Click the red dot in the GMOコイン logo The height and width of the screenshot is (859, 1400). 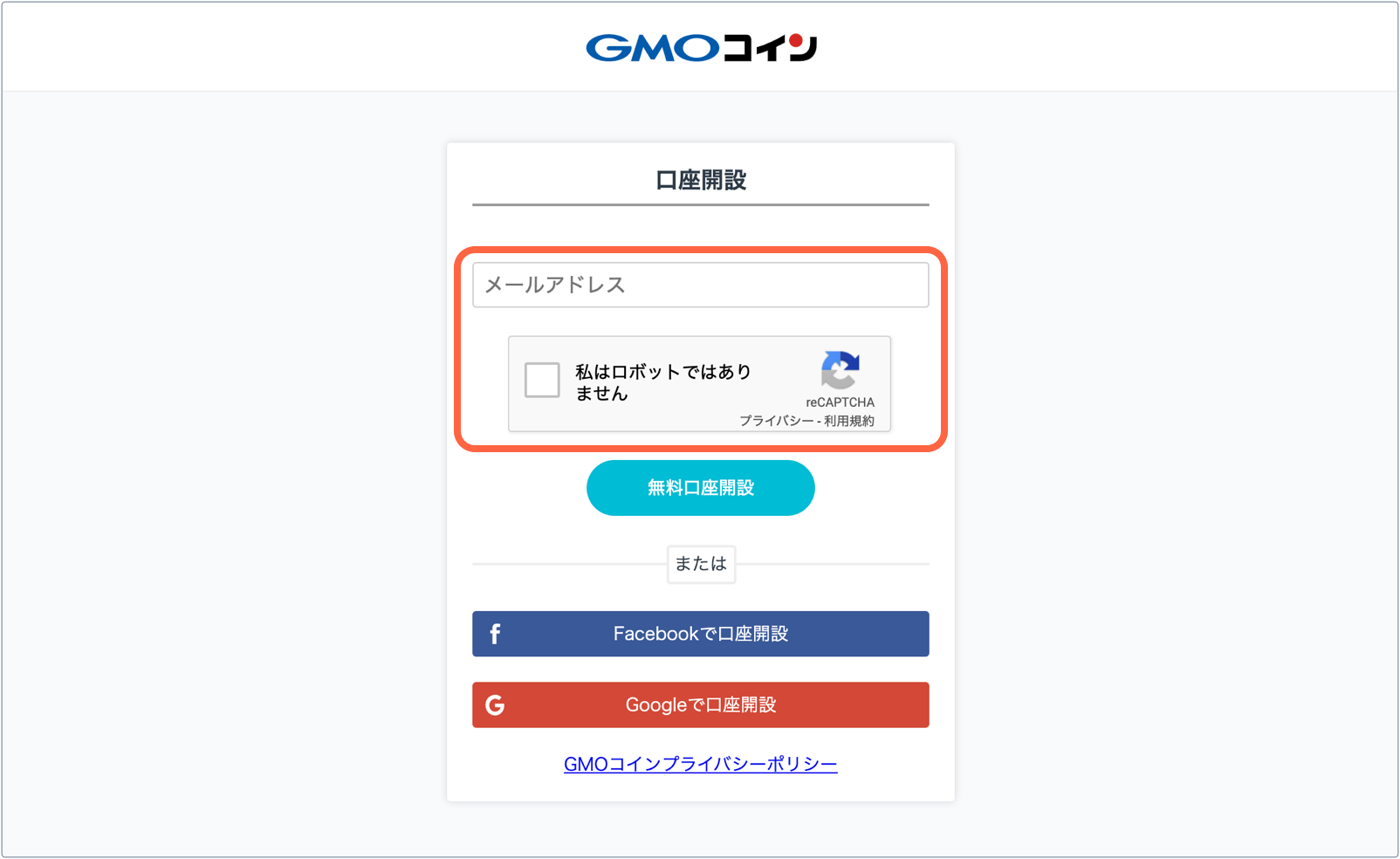797,40
